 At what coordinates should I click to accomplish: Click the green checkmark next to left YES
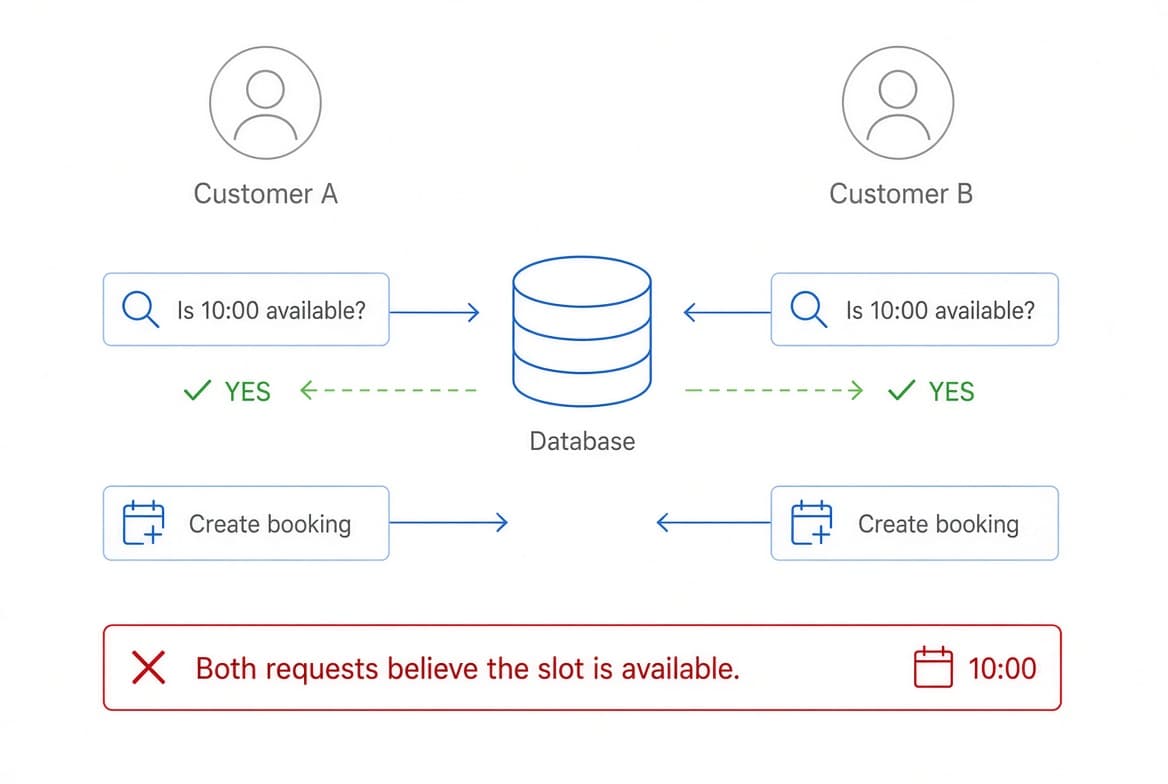click(x=197, y=390)
